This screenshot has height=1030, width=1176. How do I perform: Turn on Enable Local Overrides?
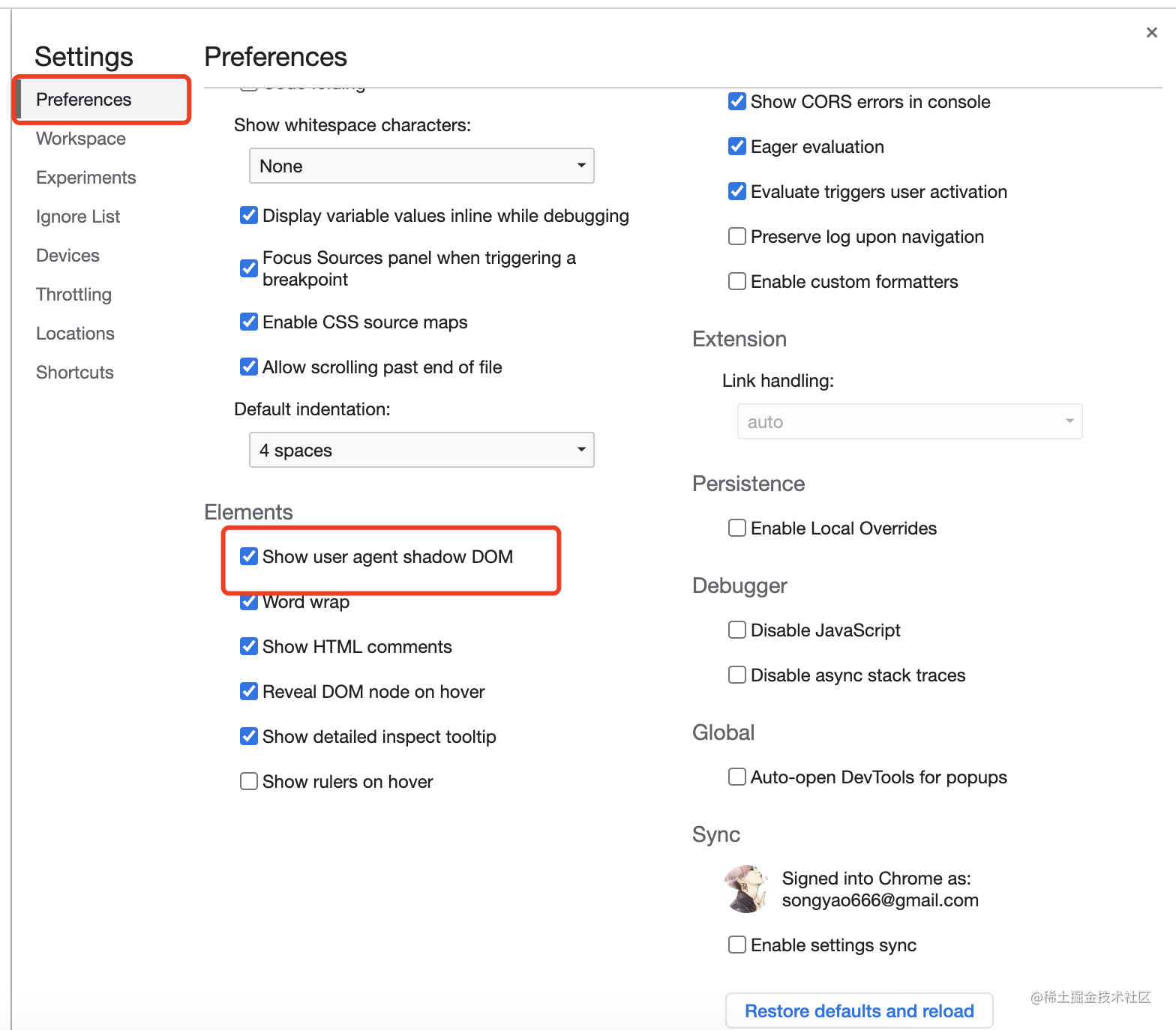tap(737, 528)
